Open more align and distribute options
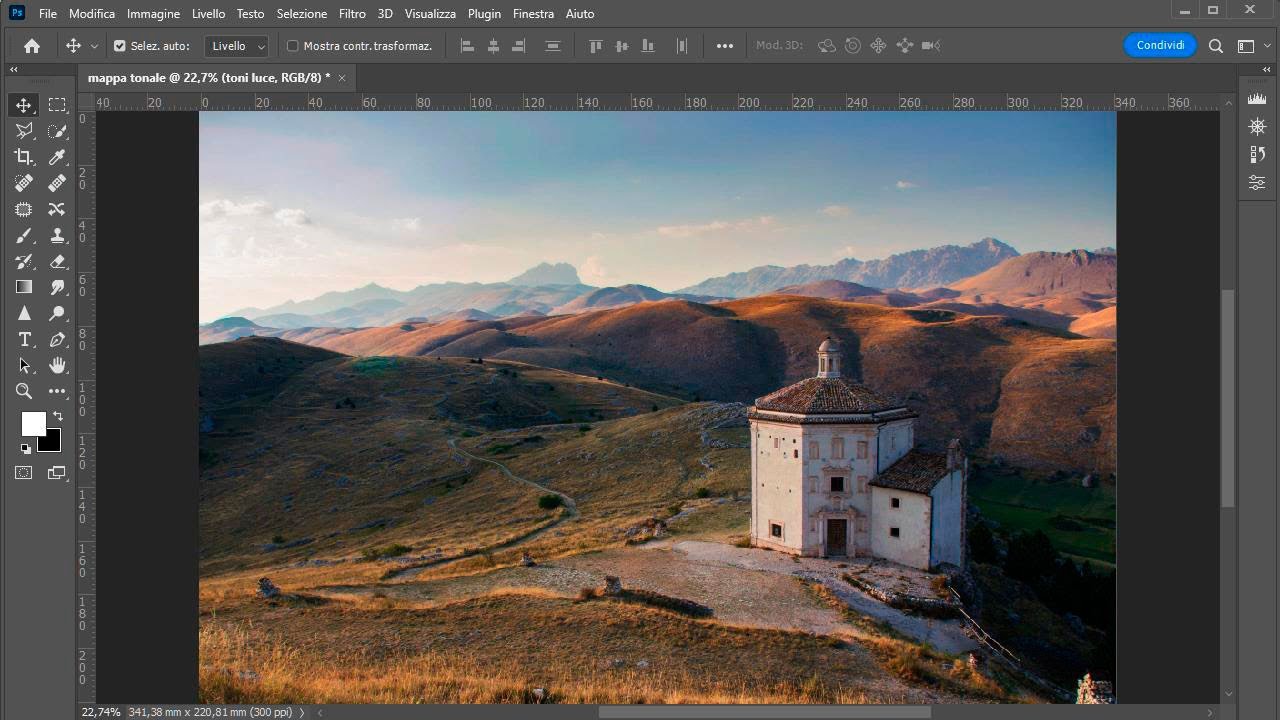 (725, 46)
